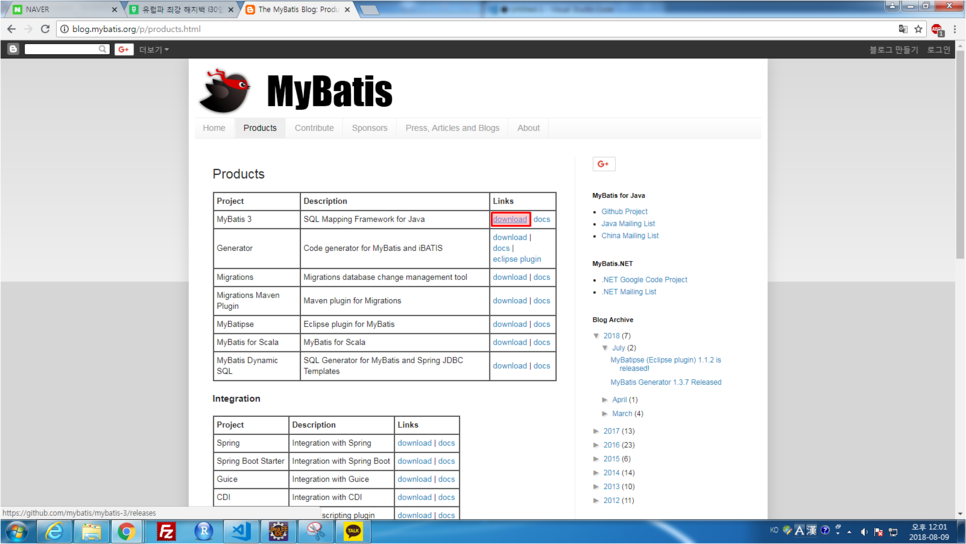Expand the 2016 blog archive
The image size is (966, 544).
coord(596,445)
